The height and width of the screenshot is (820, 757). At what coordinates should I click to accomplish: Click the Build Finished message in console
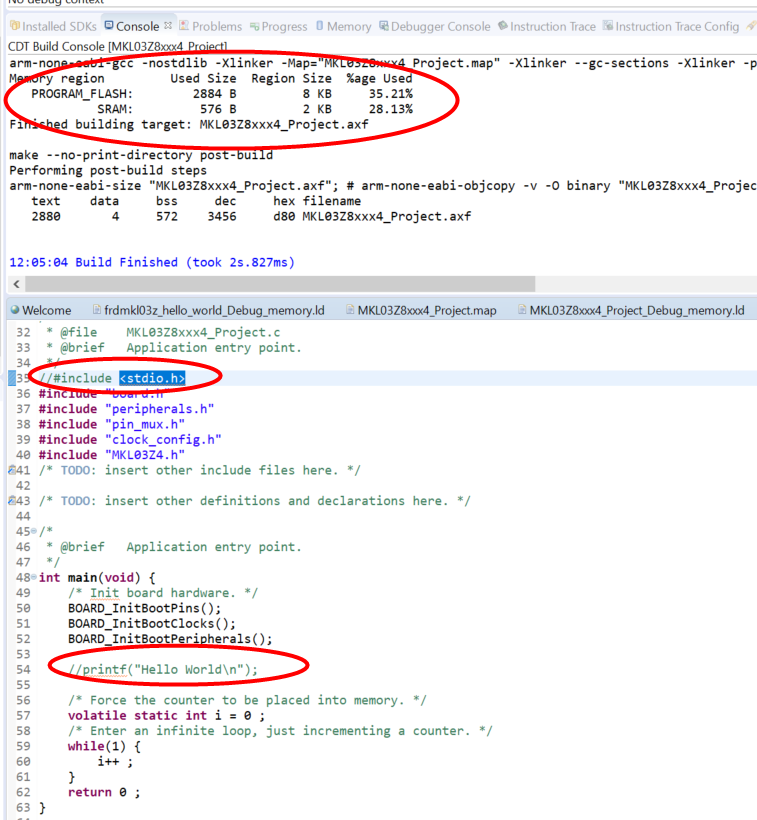tap(152, 262)
